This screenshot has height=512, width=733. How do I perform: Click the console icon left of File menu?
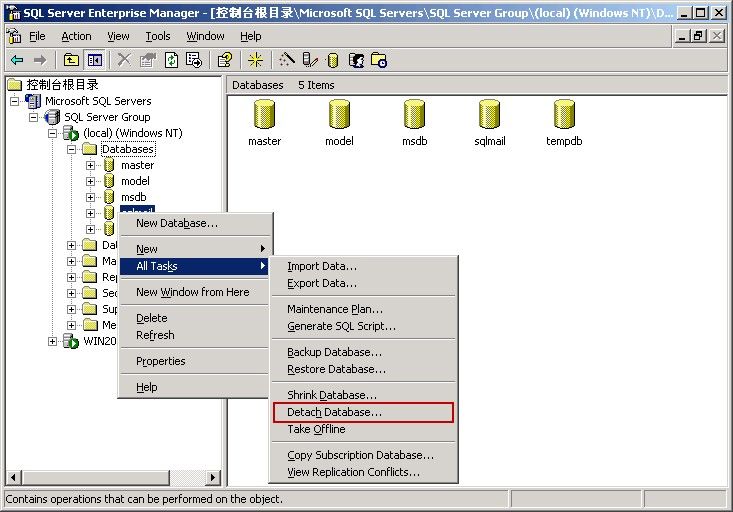point(14,36)
